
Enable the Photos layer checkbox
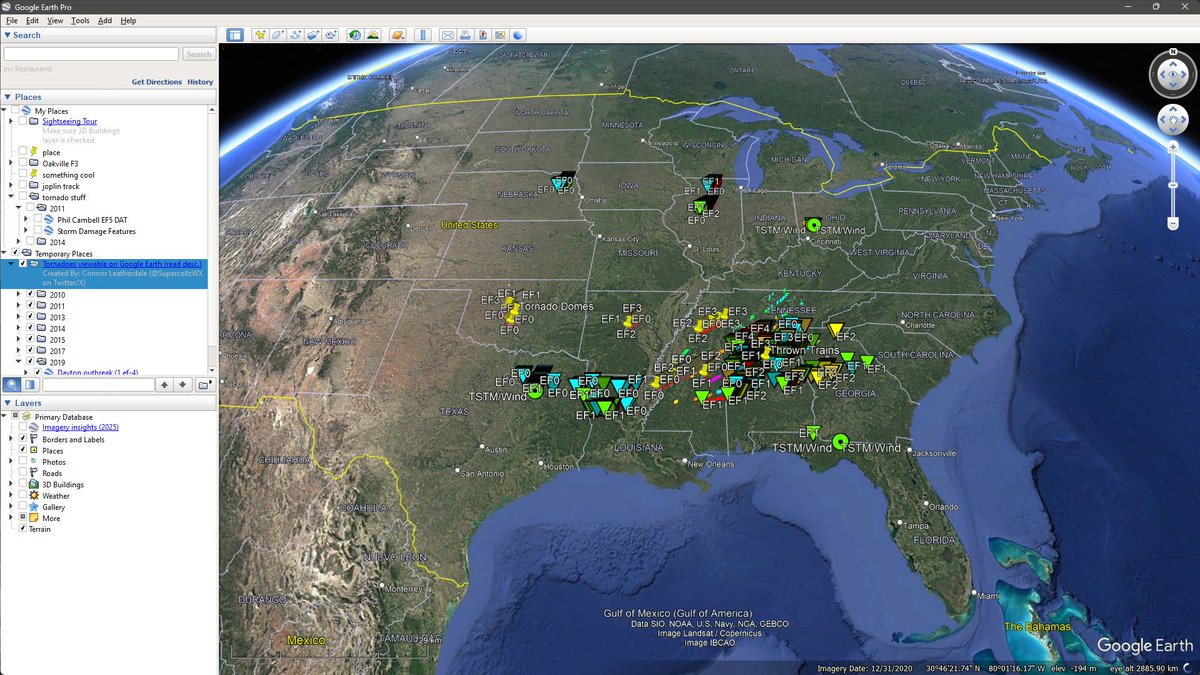pyautogui.click(x=23, y=462)
